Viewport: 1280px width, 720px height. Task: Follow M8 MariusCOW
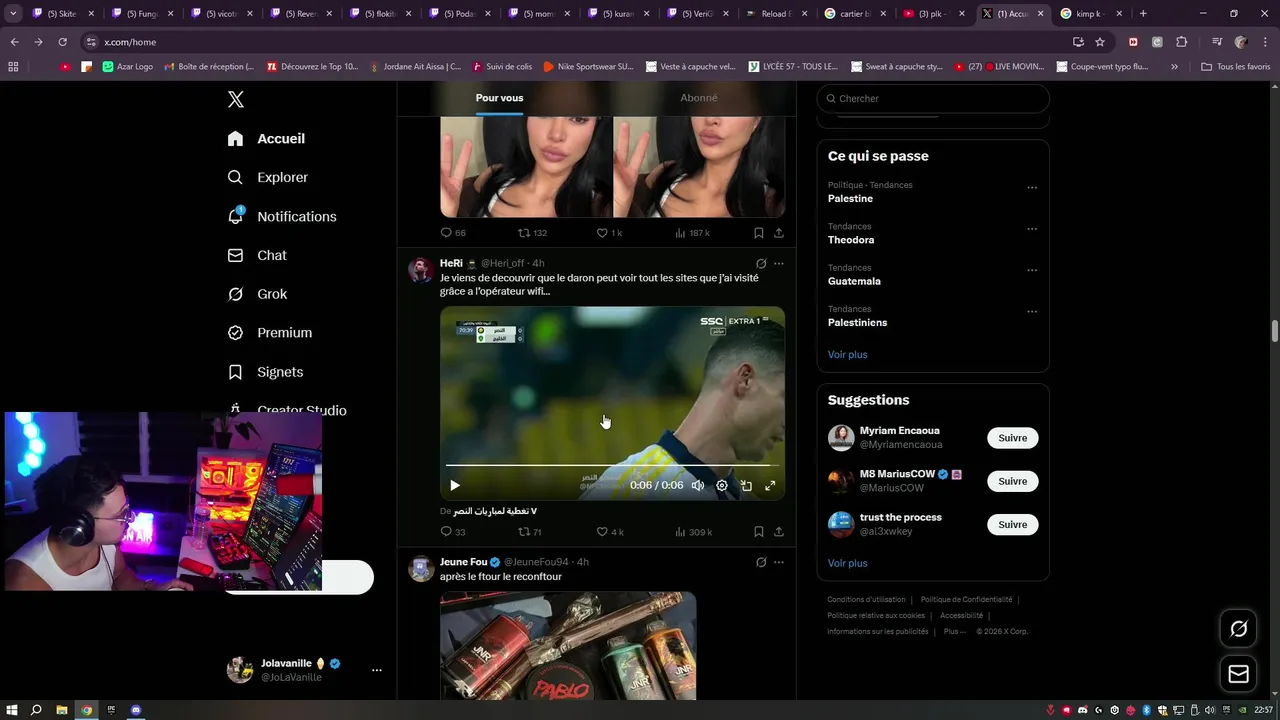coord(1012,481)
